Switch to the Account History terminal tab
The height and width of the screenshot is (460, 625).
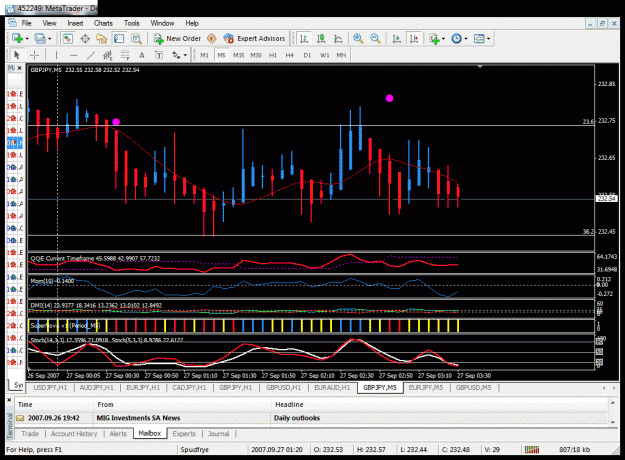74,434
